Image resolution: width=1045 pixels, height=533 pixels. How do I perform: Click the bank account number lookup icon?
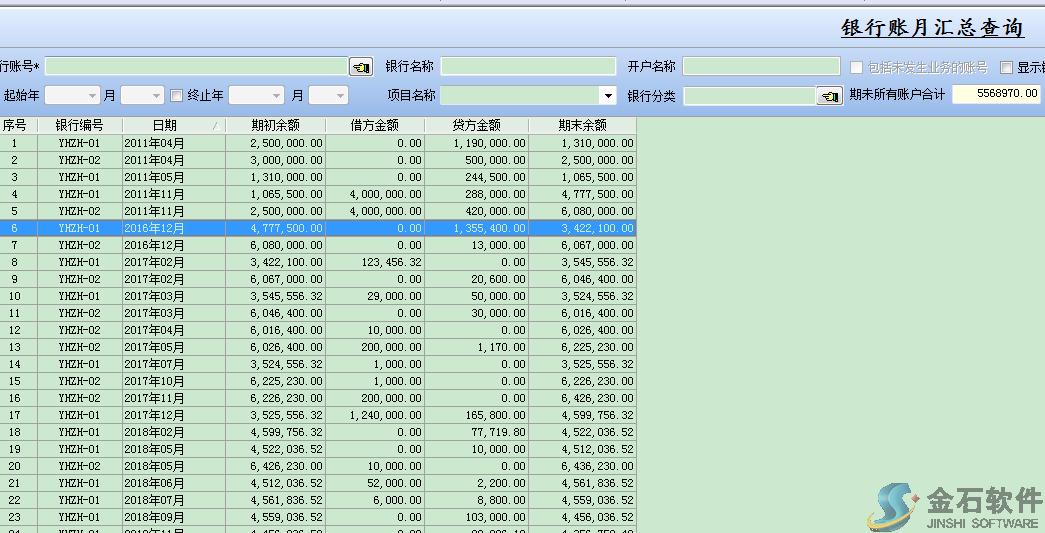point(360,67)
